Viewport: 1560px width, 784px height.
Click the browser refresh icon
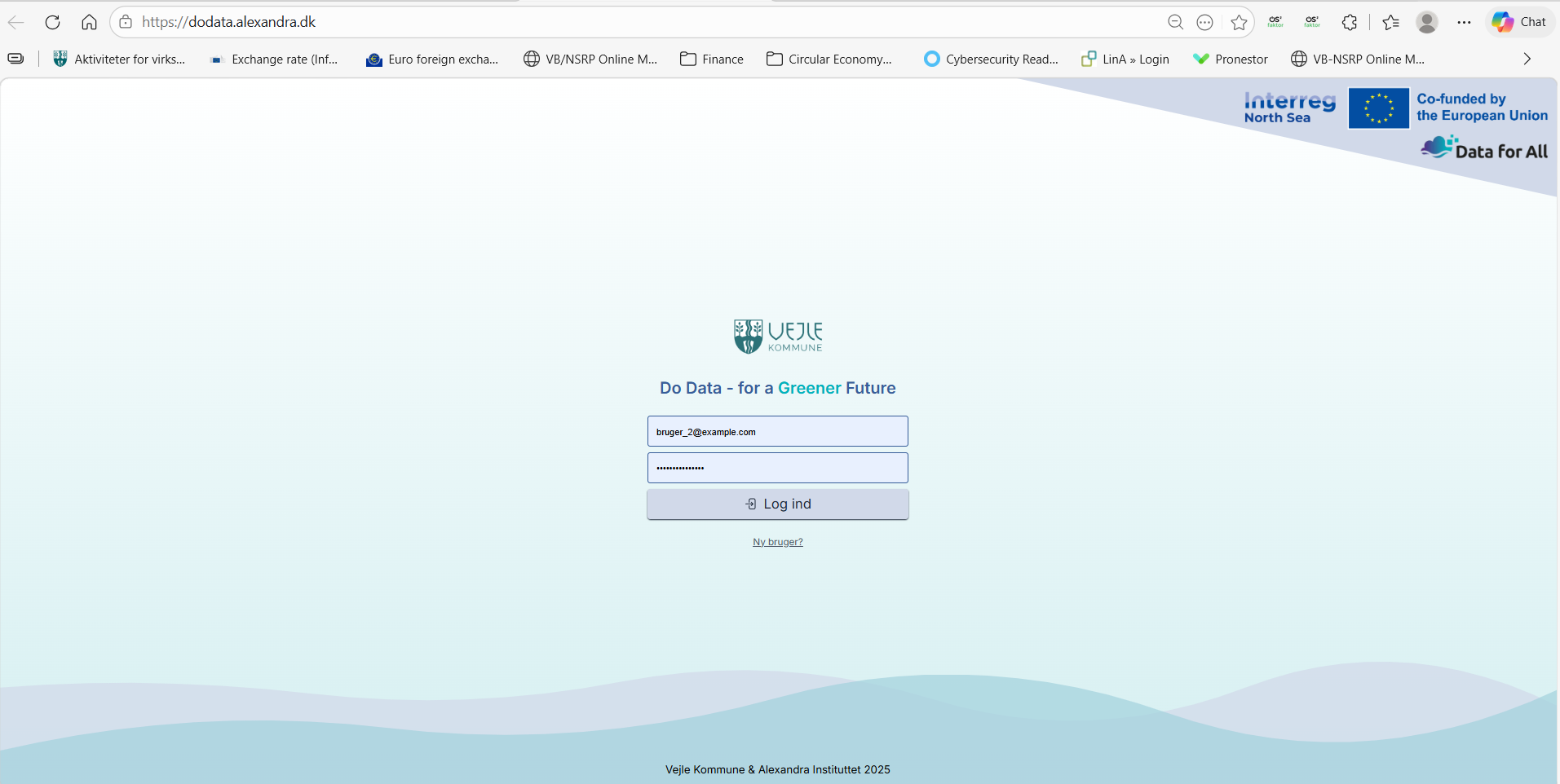point(53,22)
